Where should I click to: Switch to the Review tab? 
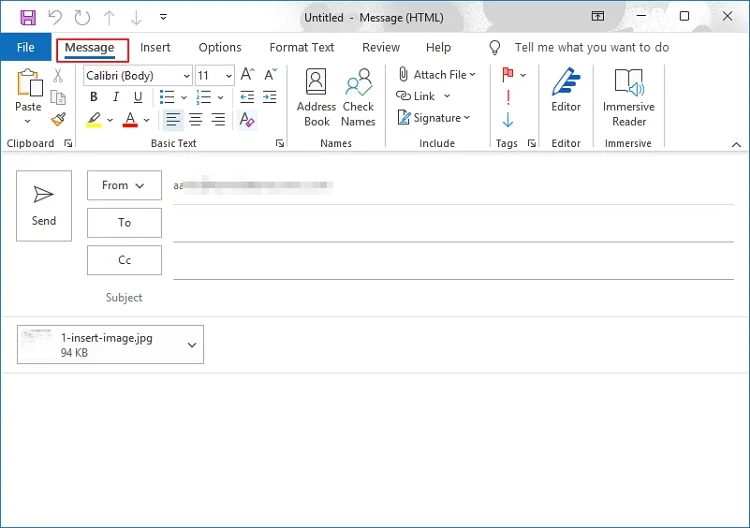point(381,47)
